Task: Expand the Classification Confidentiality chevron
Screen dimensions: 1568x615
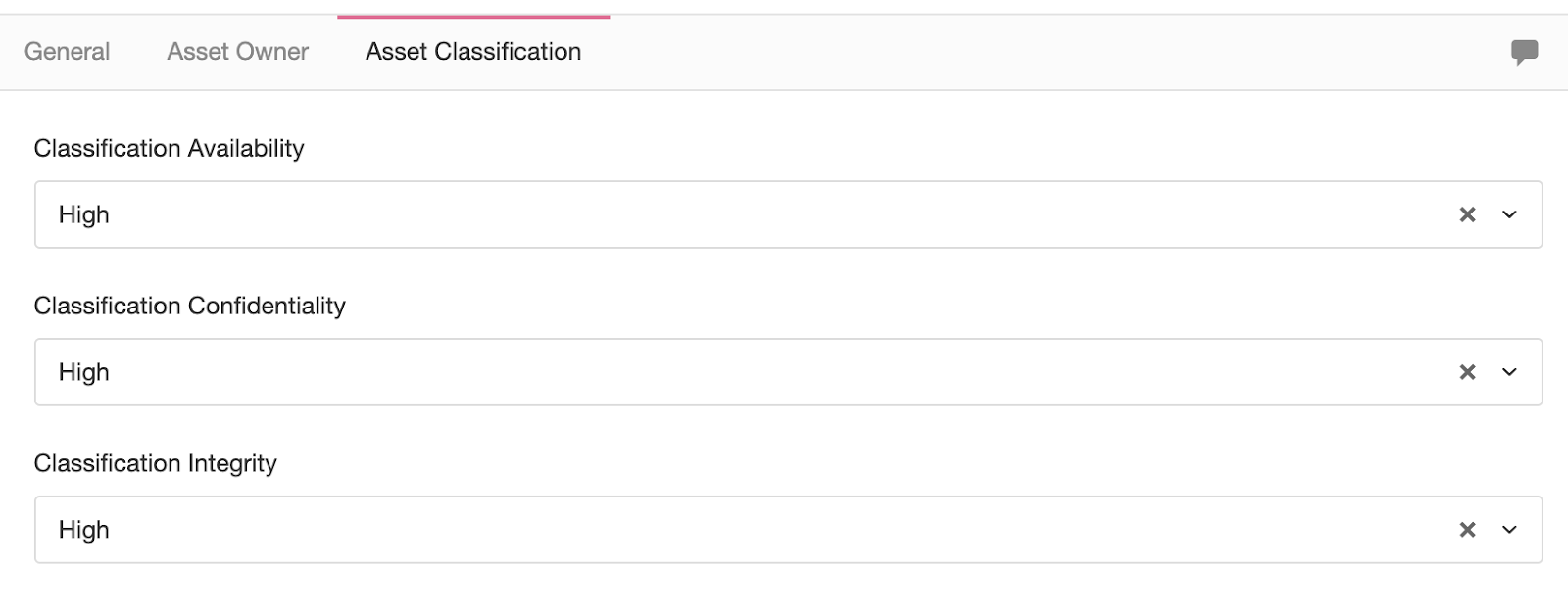Action: (1509, 372)
